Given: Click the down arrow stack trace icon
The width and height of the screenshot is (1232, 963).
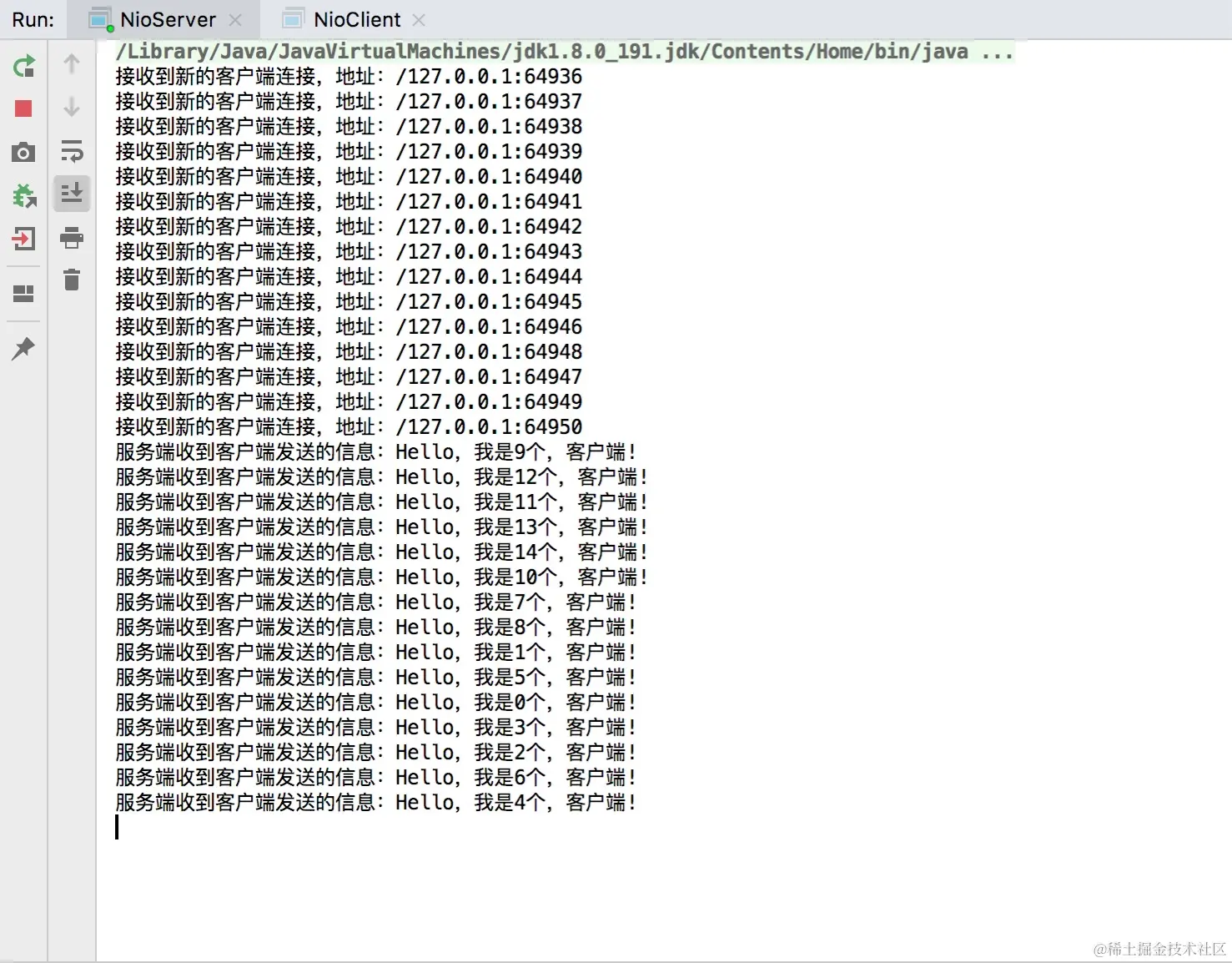Looking at the screenshot, I should [72, 107].
